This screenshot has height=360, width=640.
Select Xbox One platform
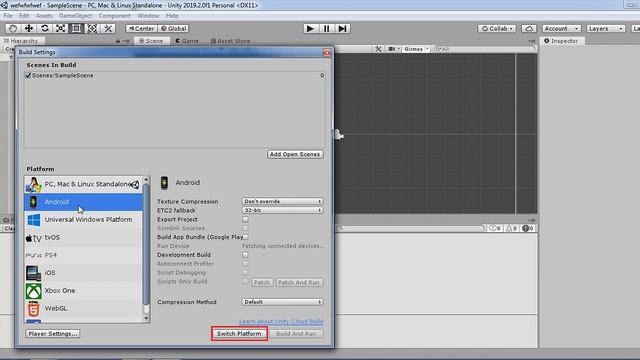[84, 291]
